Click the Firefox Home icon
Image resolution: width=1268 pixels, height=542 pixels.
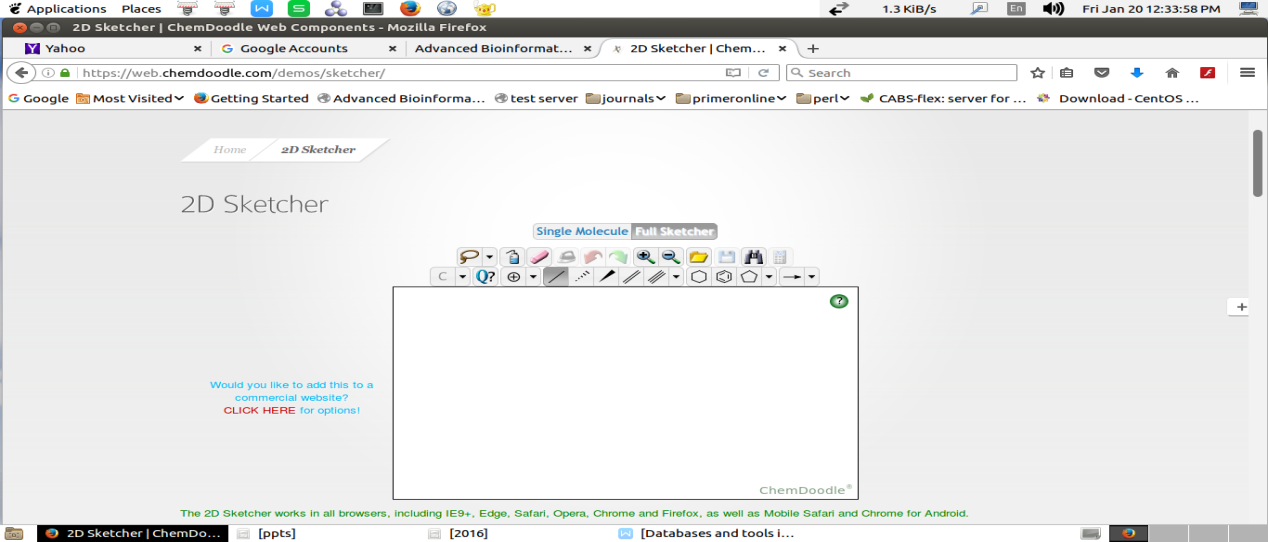click(x=1172, y=73)
